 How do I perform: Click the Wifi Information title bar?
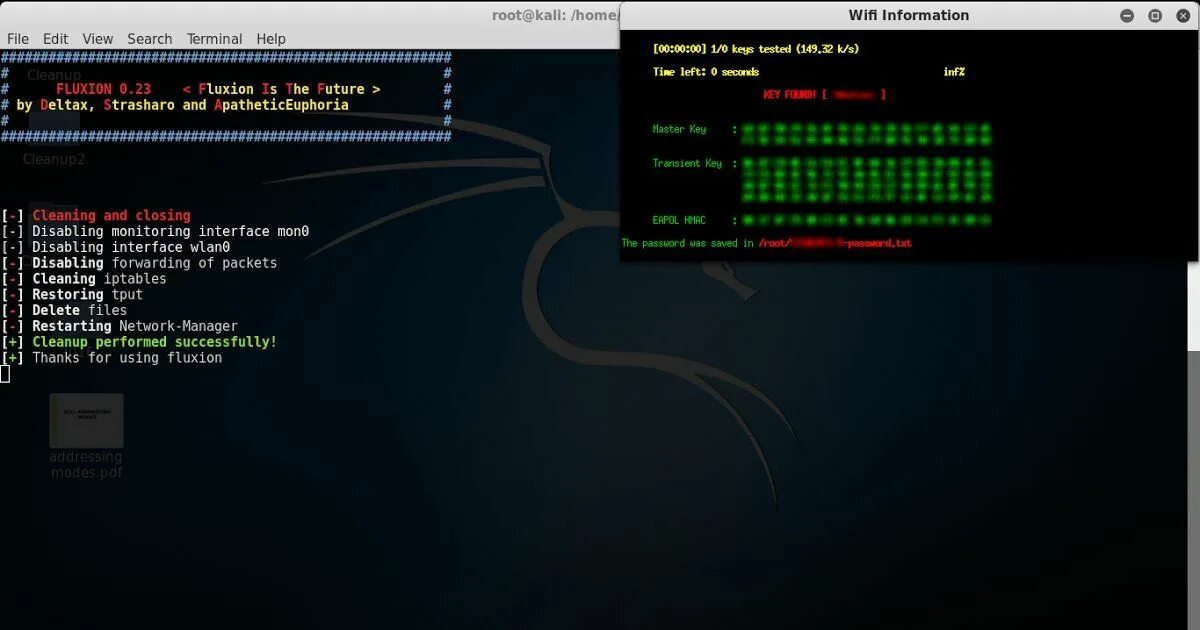[908, 15]
